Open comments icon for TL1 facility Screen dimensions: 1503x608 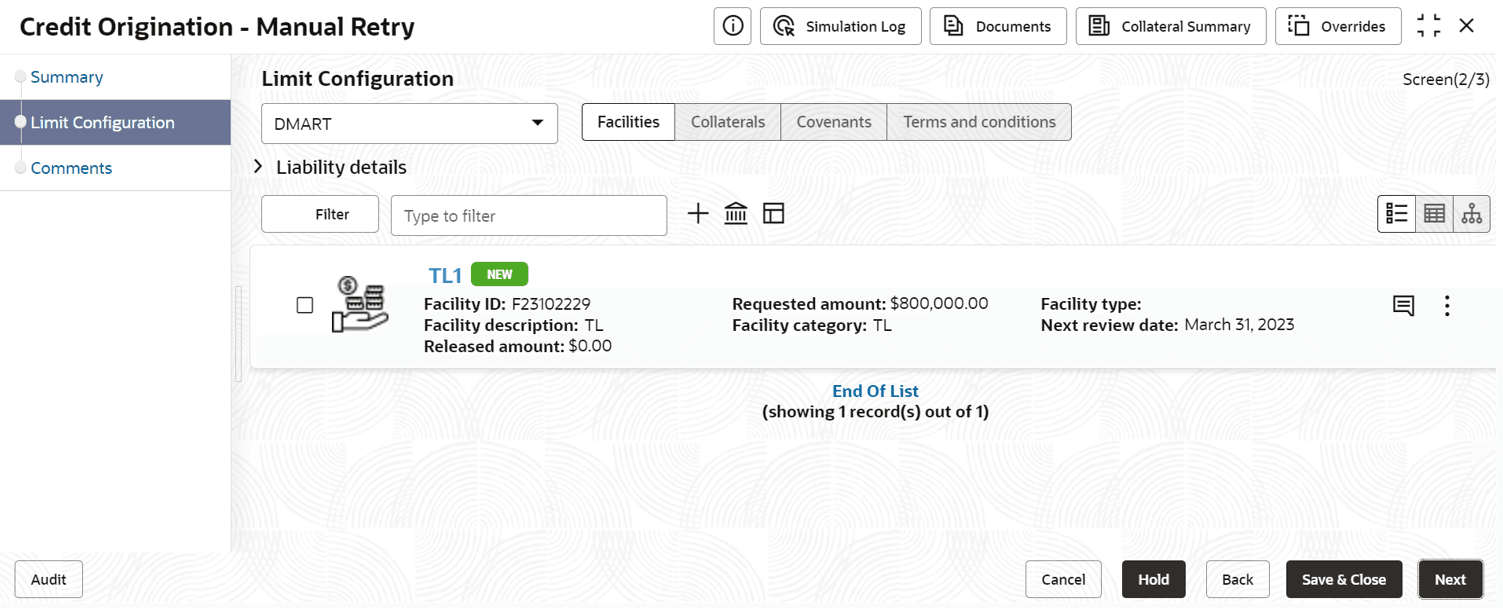(1403, 306)
